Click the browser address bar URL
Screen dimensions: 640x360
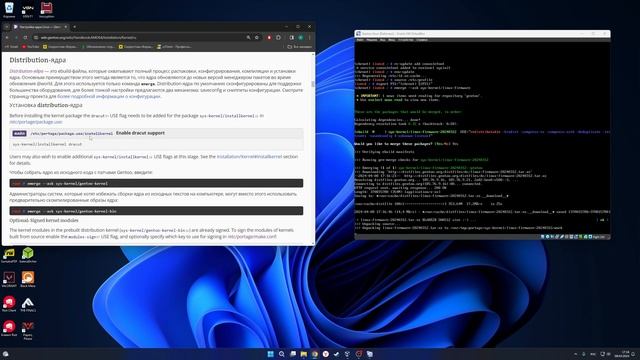coord(89,38)
